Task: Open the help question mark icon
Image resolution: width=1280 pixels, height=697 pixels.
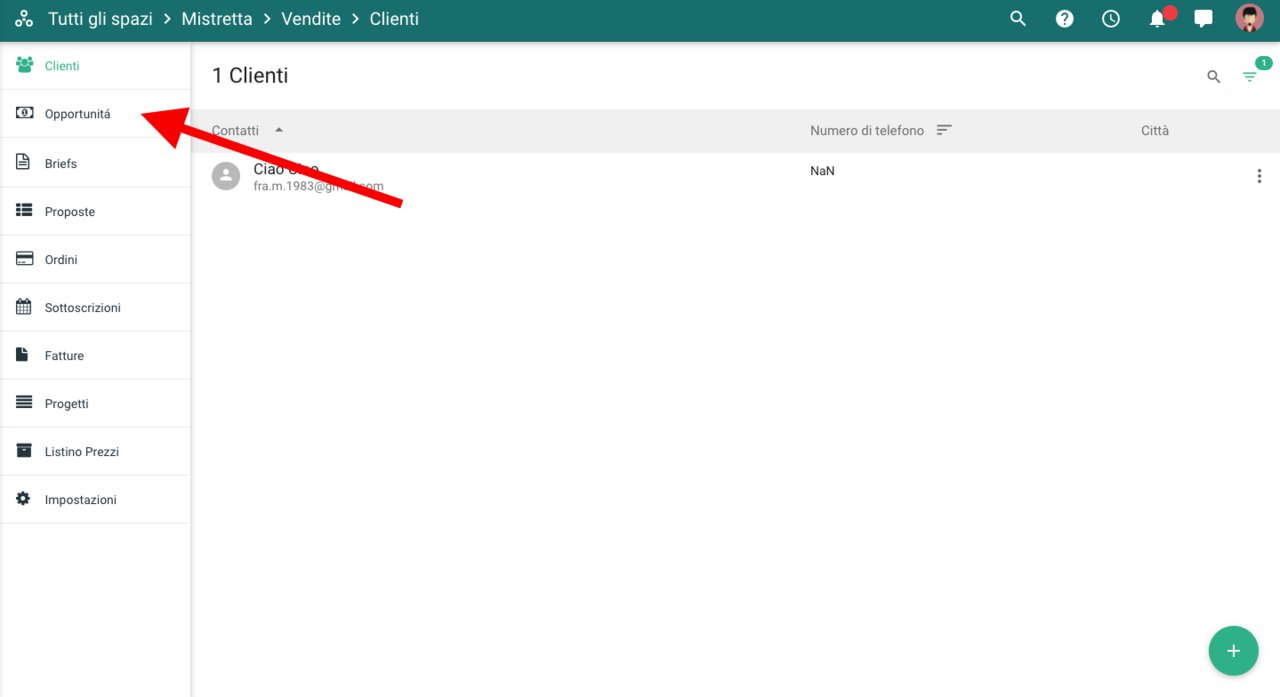Action: coord(1064,19)
